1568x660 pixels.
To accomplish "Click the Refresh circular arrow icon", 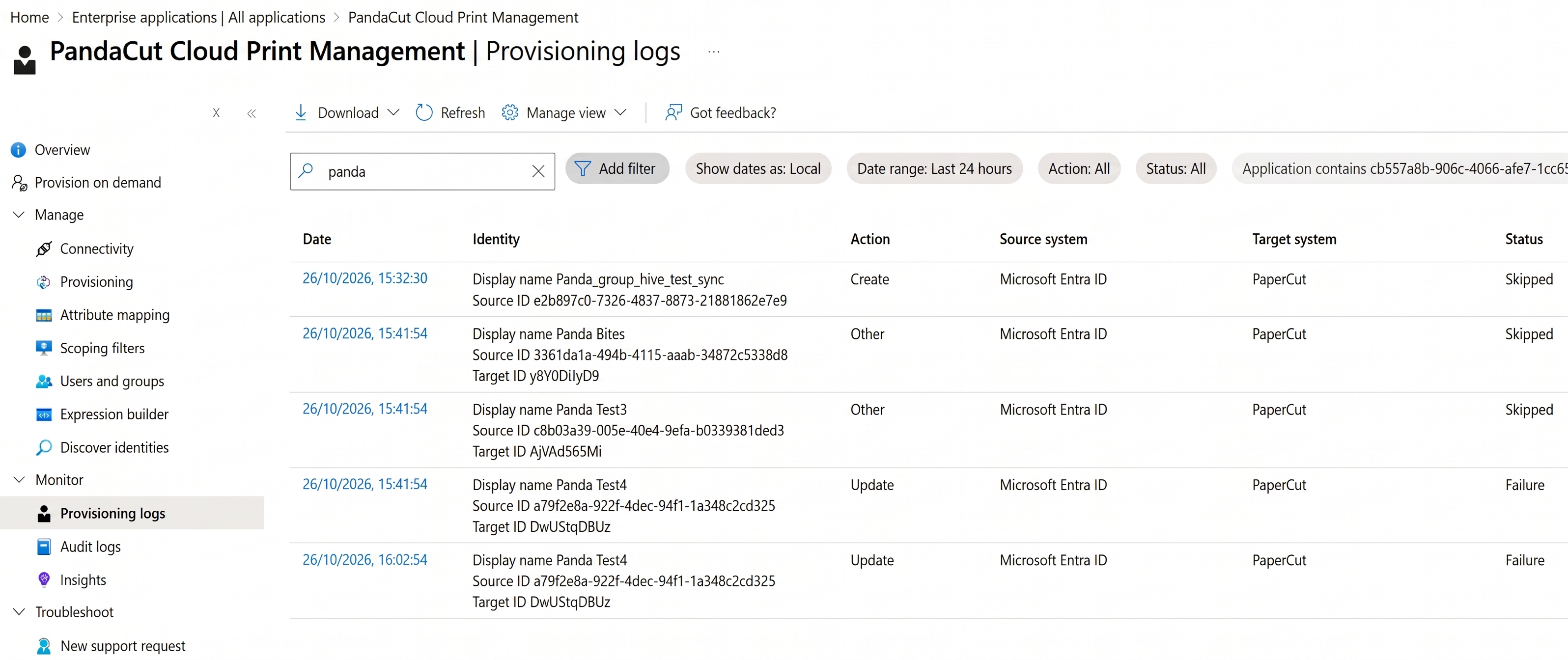I will (423, 112).
